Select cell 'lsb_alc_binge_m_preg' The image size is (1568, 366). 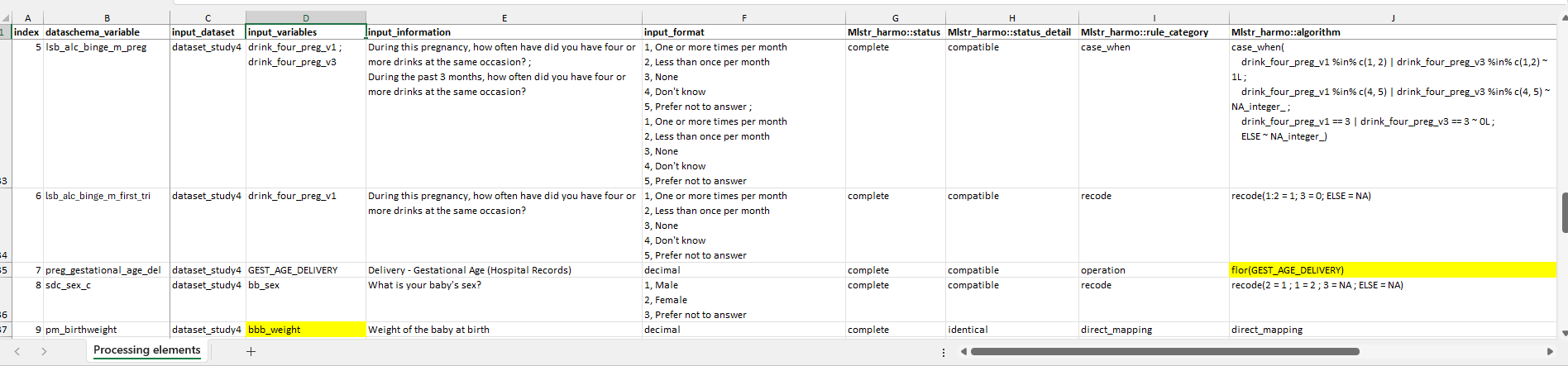click(x=107, y=114)
